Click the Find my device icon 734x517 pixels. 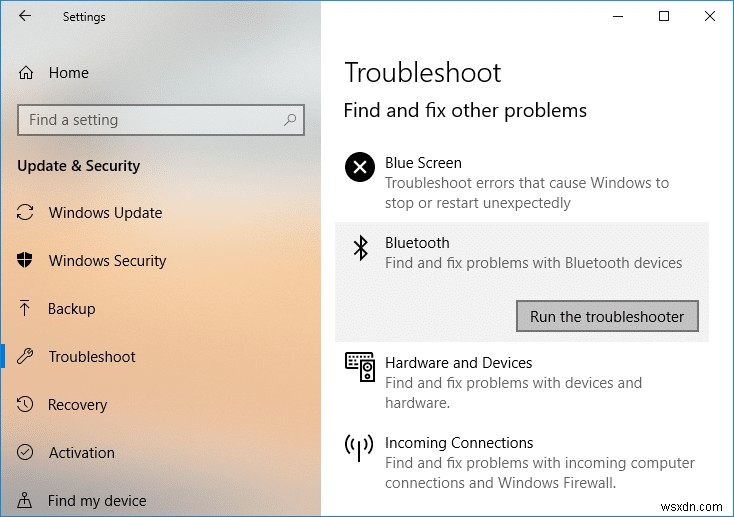pyautogui.click(x=26, y=501)
